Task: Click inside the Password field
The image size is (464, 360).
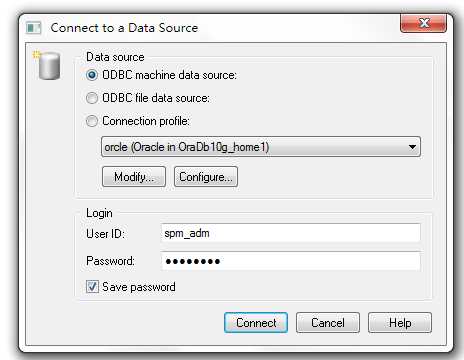Action: point(290,261)
